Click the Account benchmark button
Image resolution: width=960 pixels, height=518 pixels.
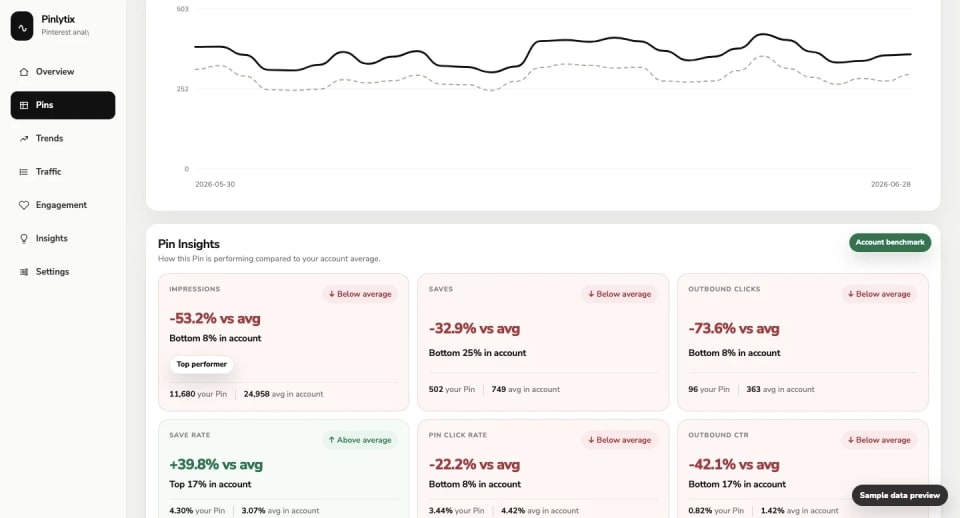[x=890, y=242]
